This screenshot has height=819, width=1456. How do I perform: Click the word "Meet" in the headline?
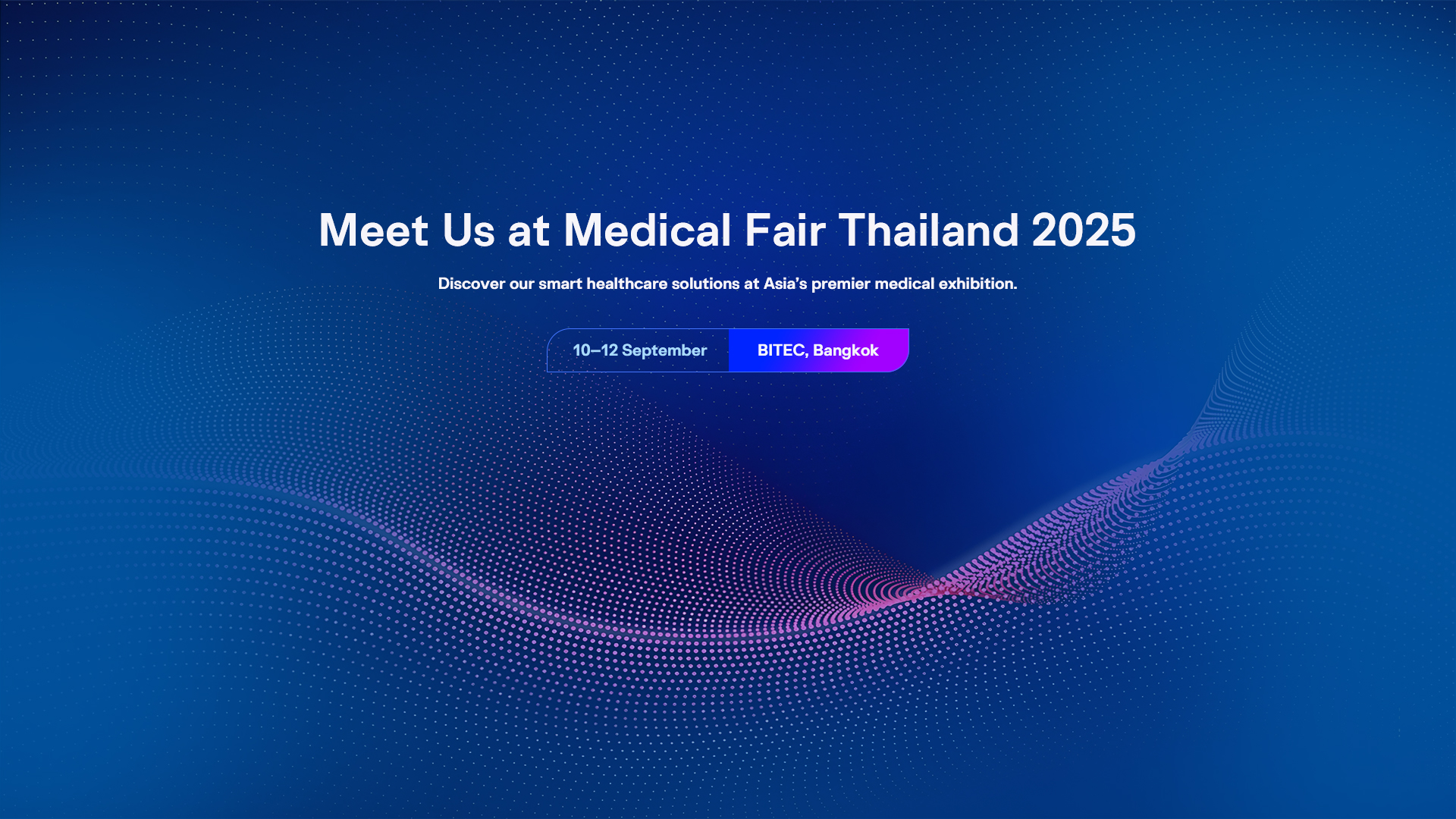(x=373, y=230)
